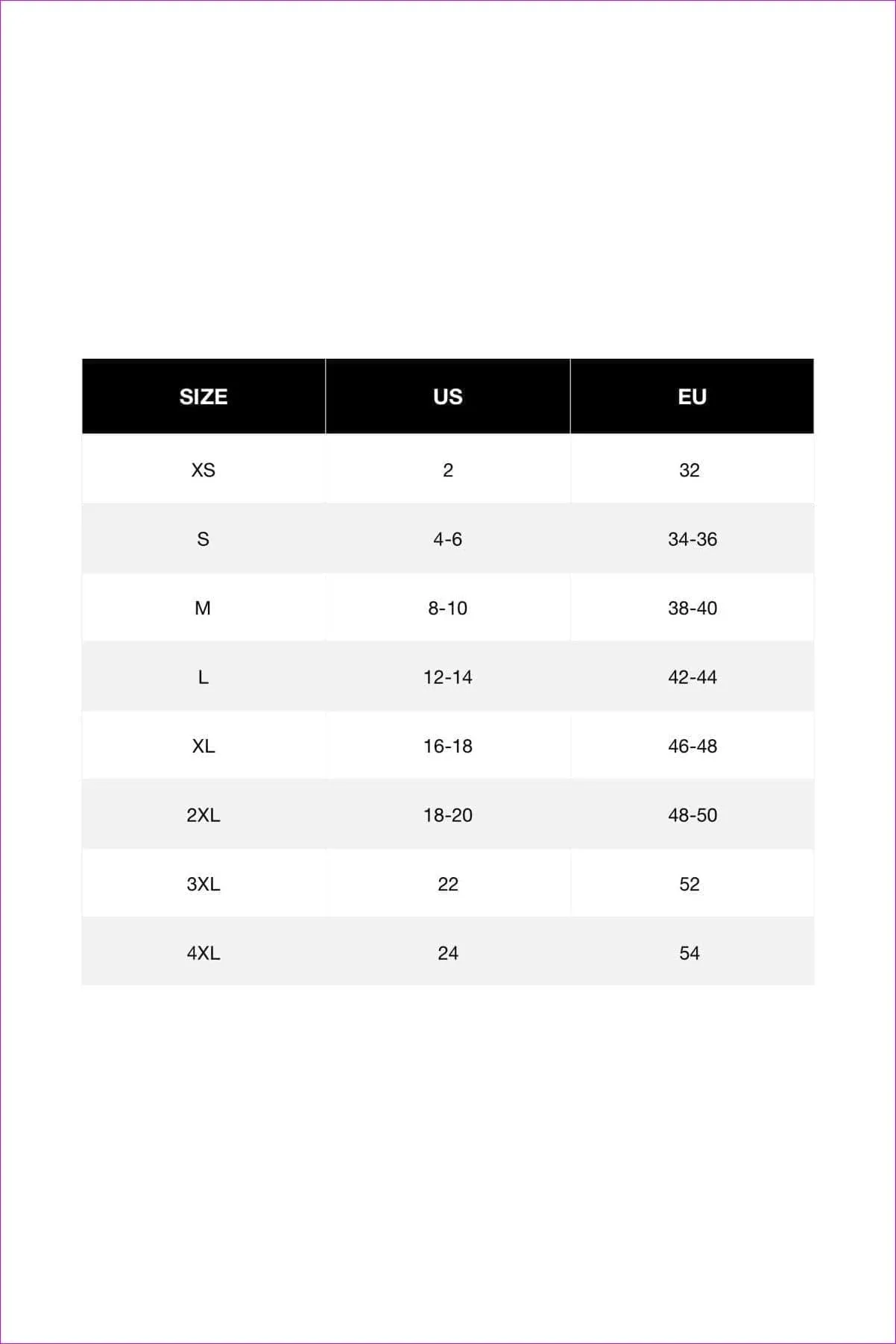
Task: Select the M size row label
Action: tap(204, 608)
